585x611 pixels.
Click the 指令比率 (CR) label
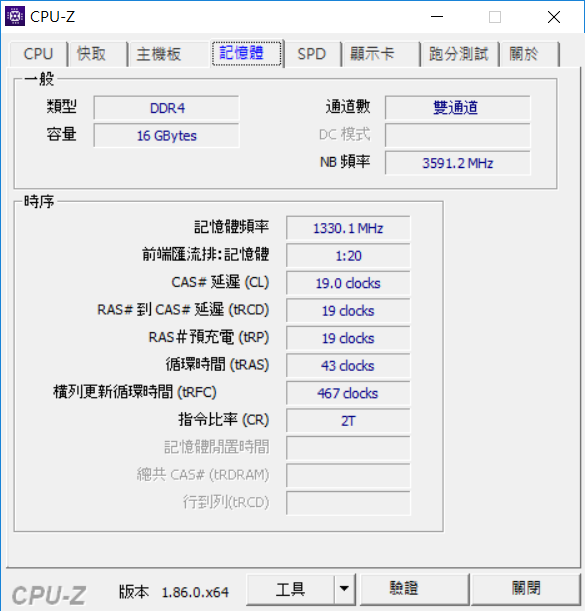224,420
